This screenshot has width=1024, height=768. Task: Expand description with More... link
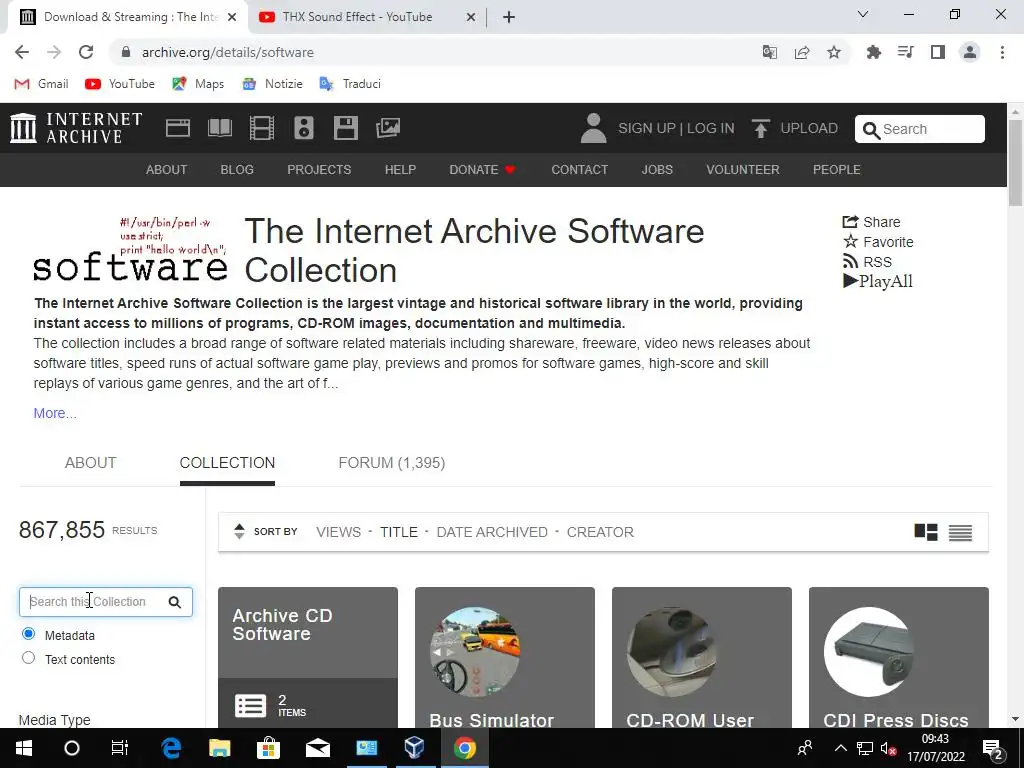pyautogui.click(x=55, y=413)
